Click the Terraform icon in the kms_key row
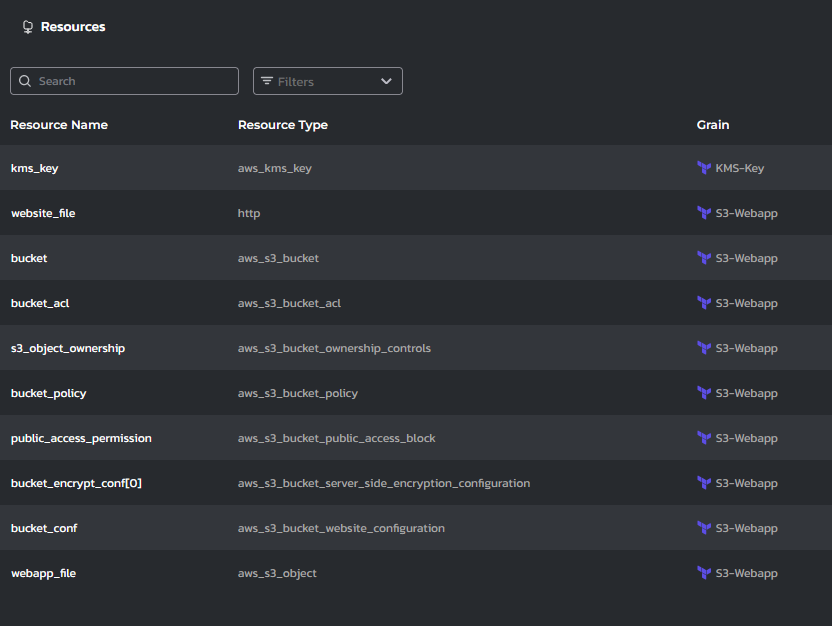832x626 pixels. coord(704,168)
